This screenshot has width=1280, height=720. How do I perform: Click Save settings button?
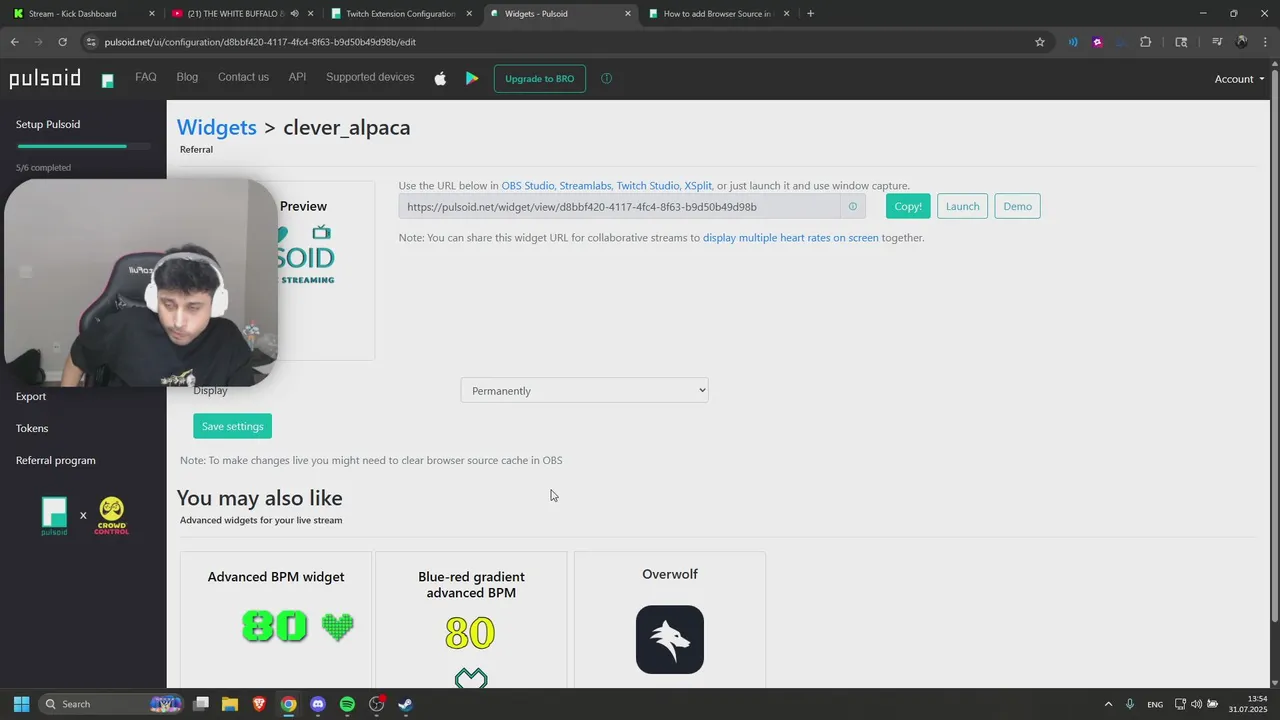232,426
